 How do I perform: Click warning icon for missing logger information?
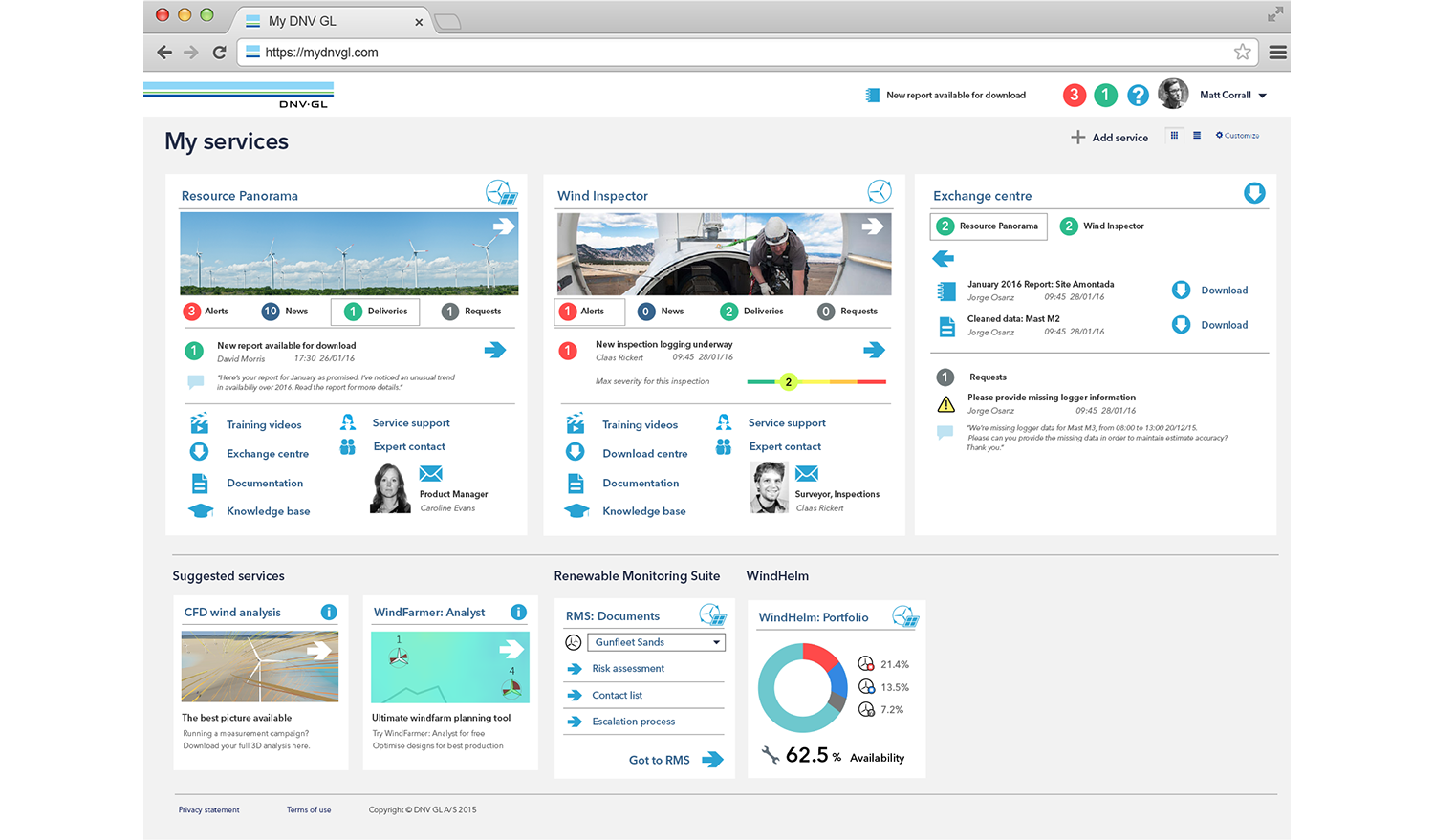tap(945, 404)
